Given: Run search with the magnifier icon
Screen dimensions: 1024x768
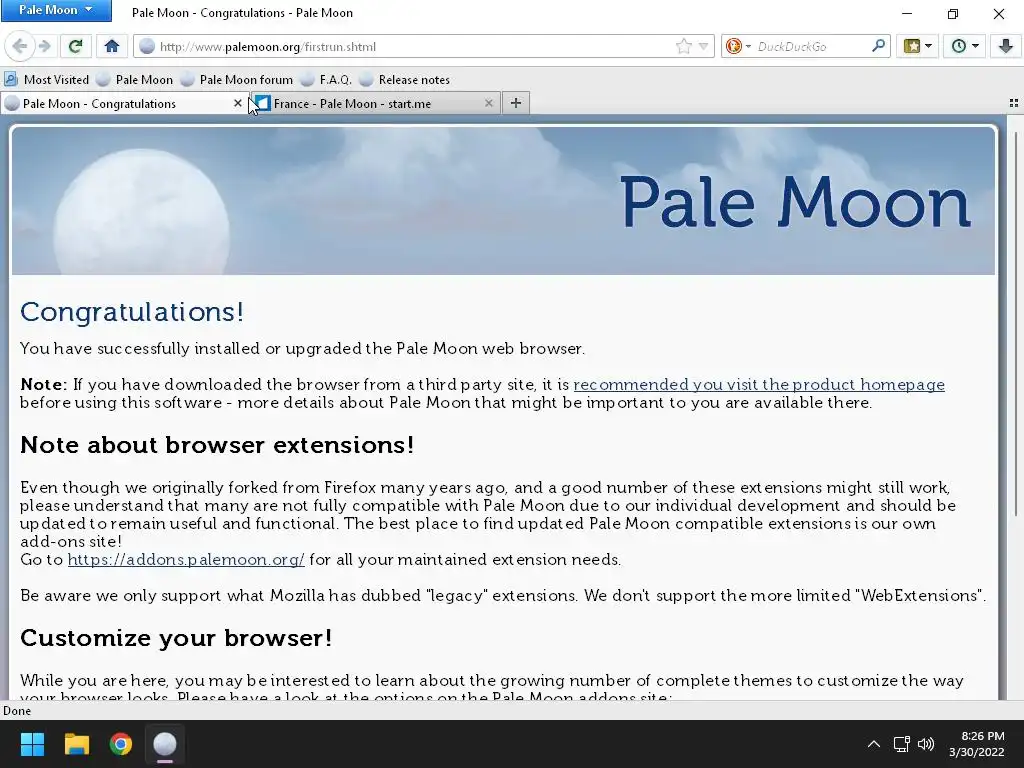Looking at the screenshot, I should point(878,46).
